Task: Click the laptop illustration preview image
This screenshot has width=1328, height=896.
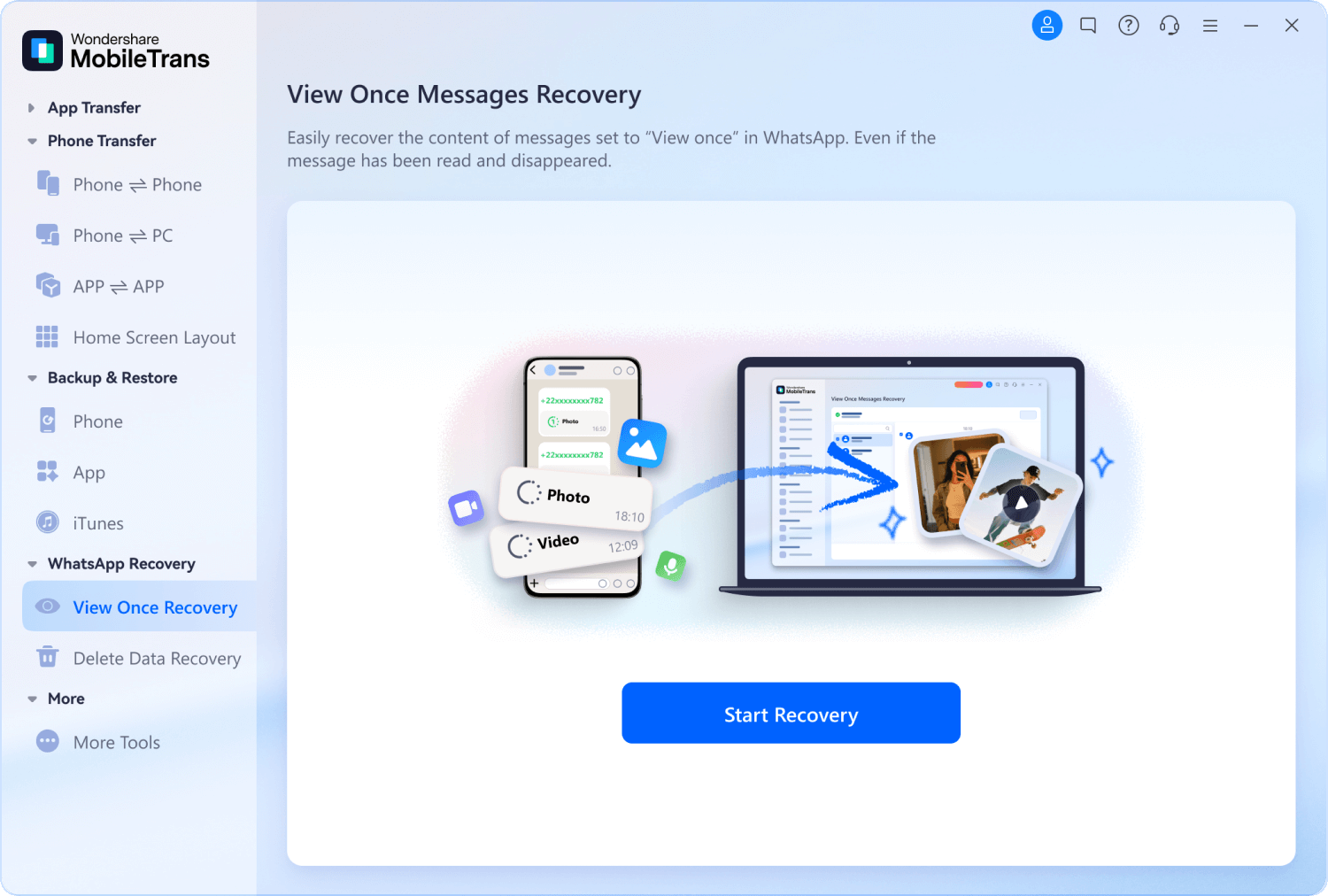Action: coord(909,478)
